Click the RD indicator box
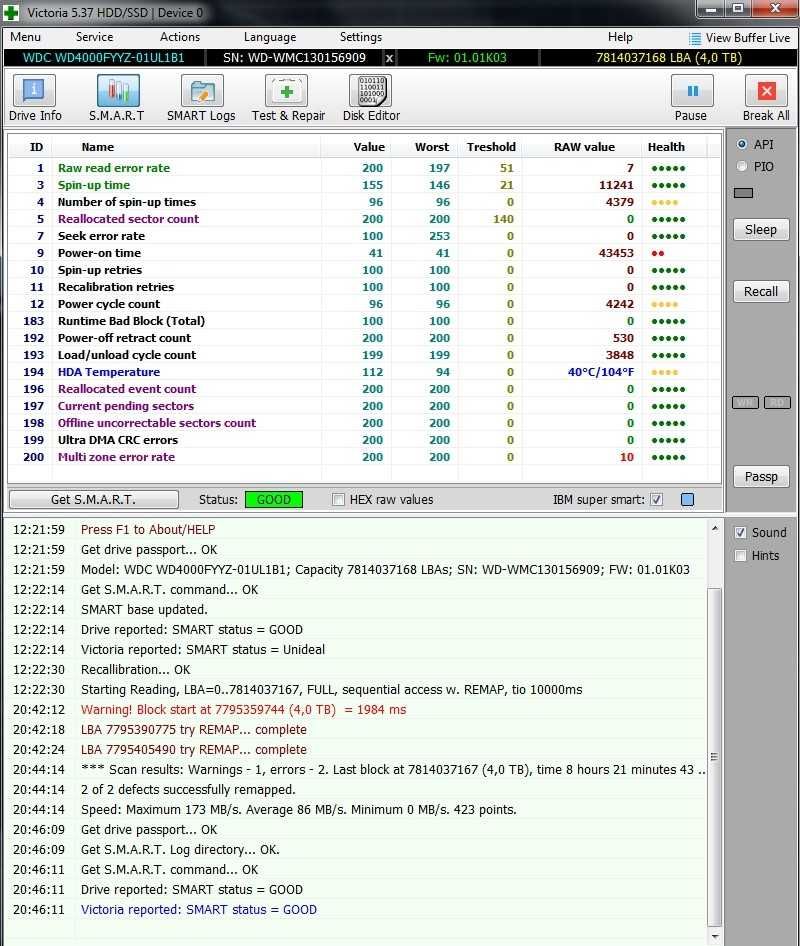Viewport: 800px width, 946px height. pos(777,402)
